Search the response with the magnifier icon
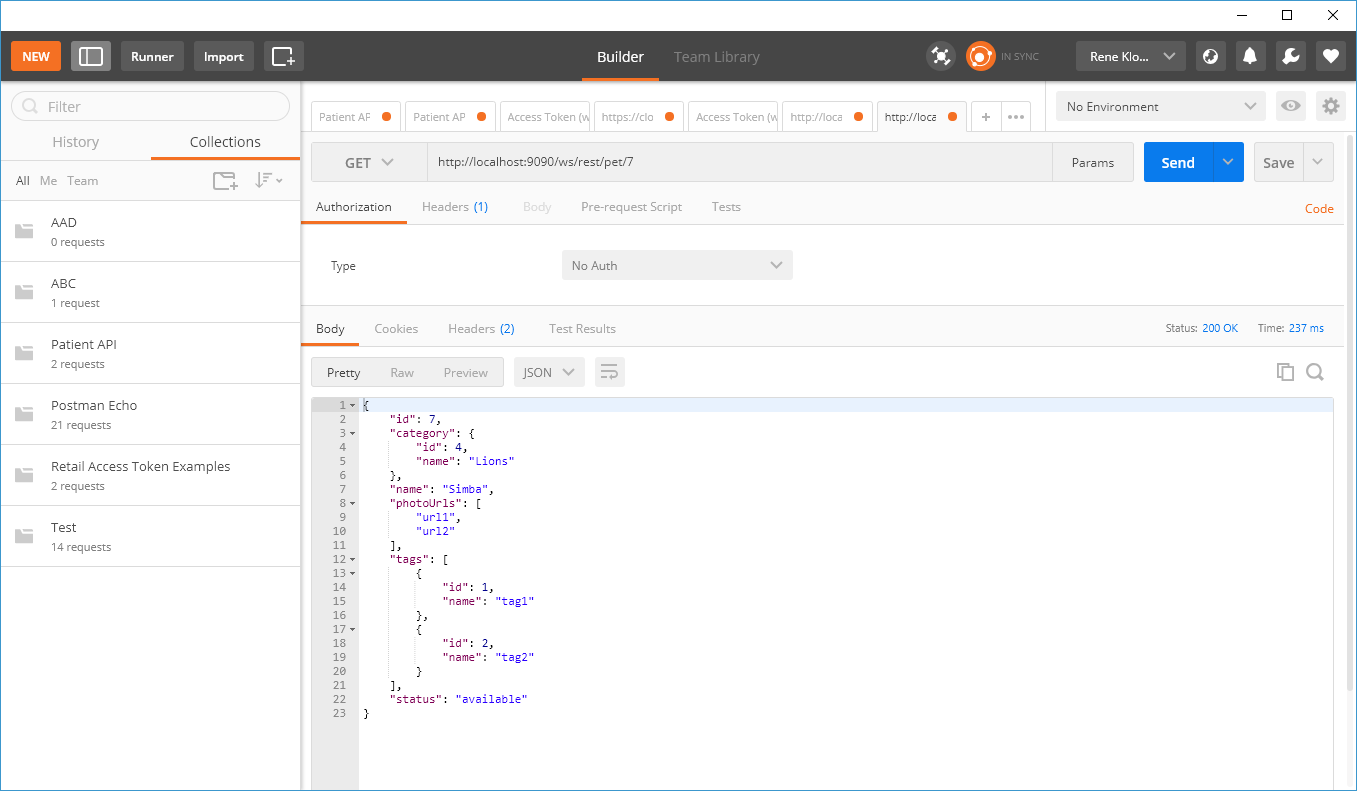The height and width of the screenshot is (791, 1357). 1315,371
